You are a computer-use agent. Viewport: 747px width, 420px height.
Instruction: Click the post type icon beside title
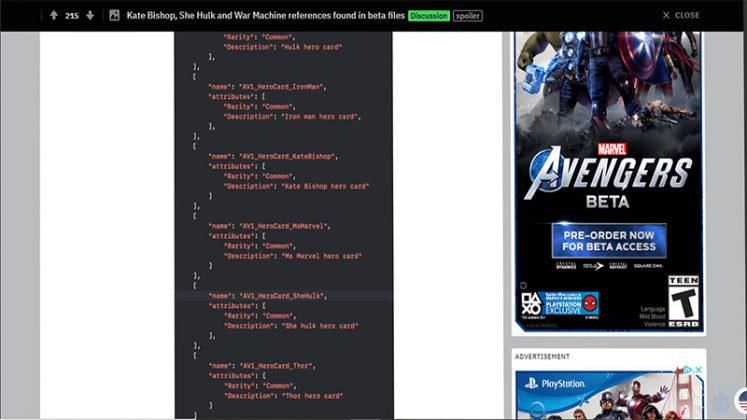[x=114, y=15]
